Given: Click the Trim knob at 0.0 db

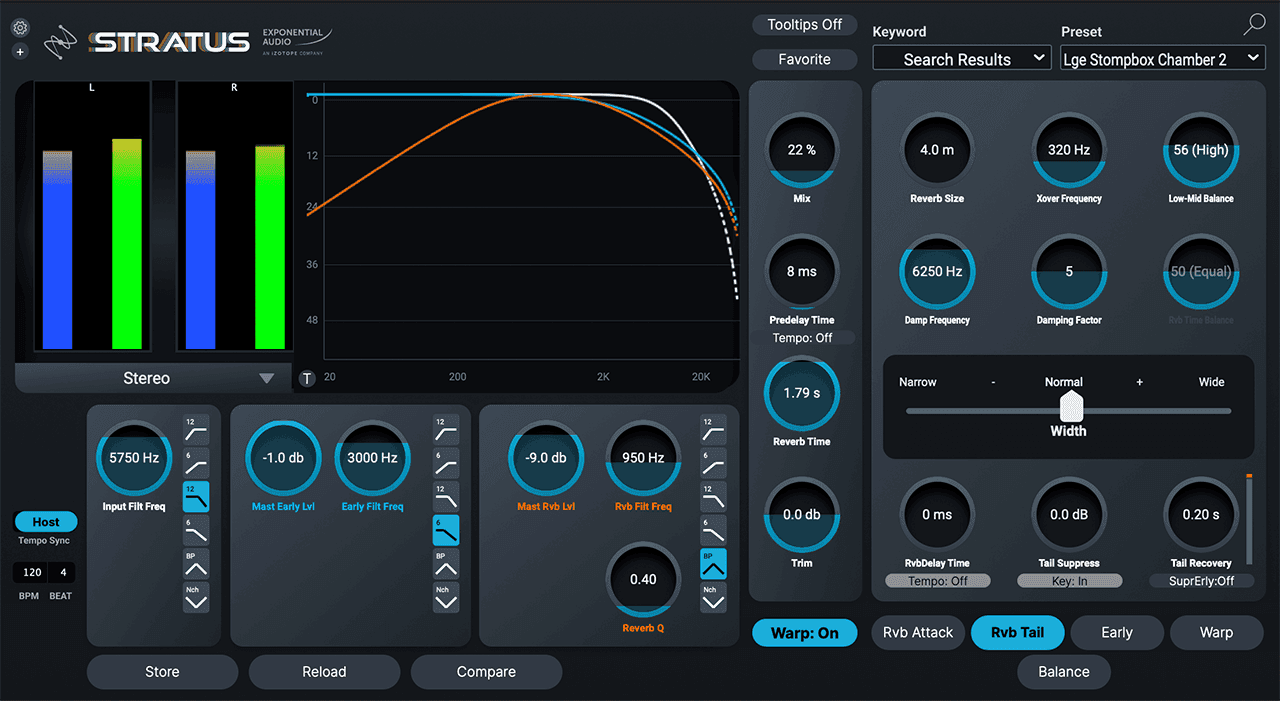Looking at the screenshot, I should click(802, 515).
